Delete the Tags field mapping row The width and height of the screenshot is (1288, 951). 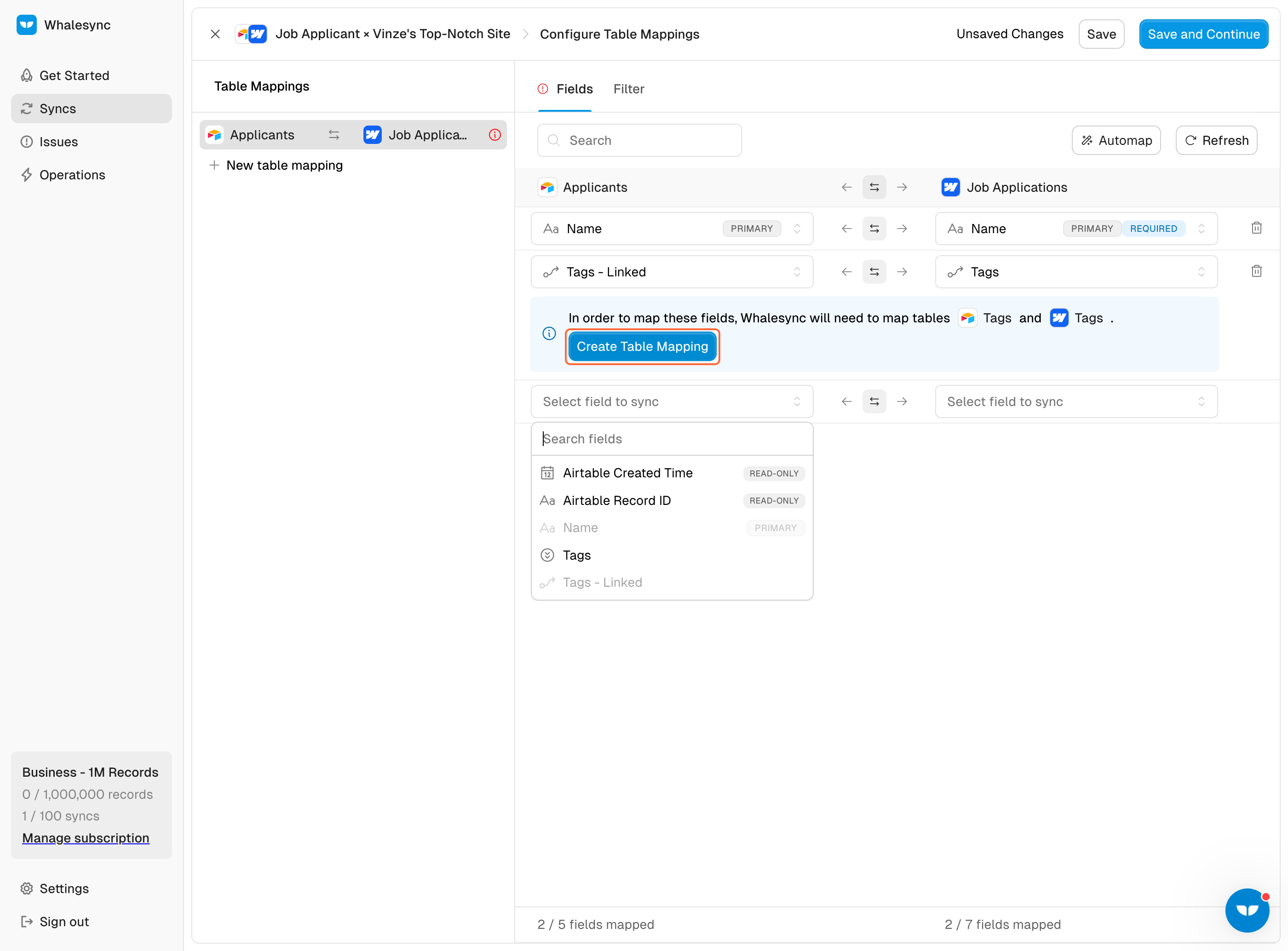pyautogui.click(x=1256, y=271)
